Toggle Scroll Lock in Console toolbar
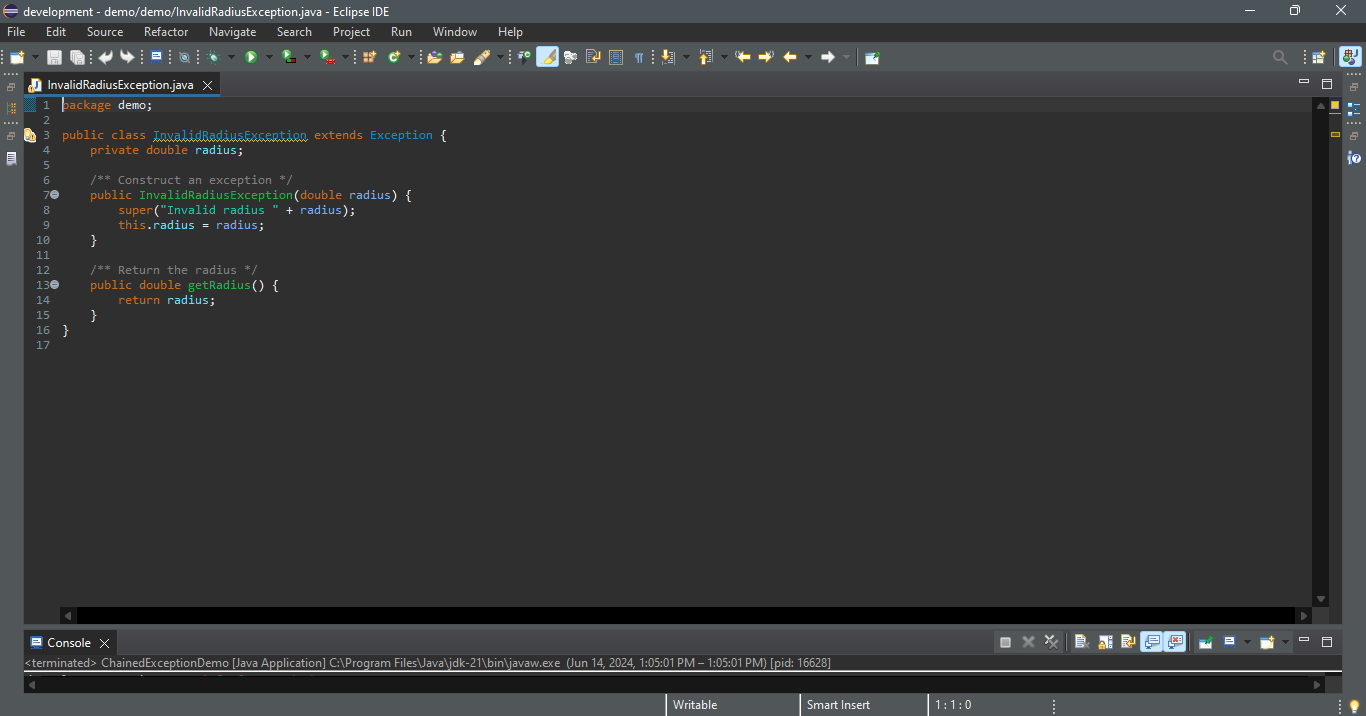This screenshot has width=1366, height=716. 1105,642
